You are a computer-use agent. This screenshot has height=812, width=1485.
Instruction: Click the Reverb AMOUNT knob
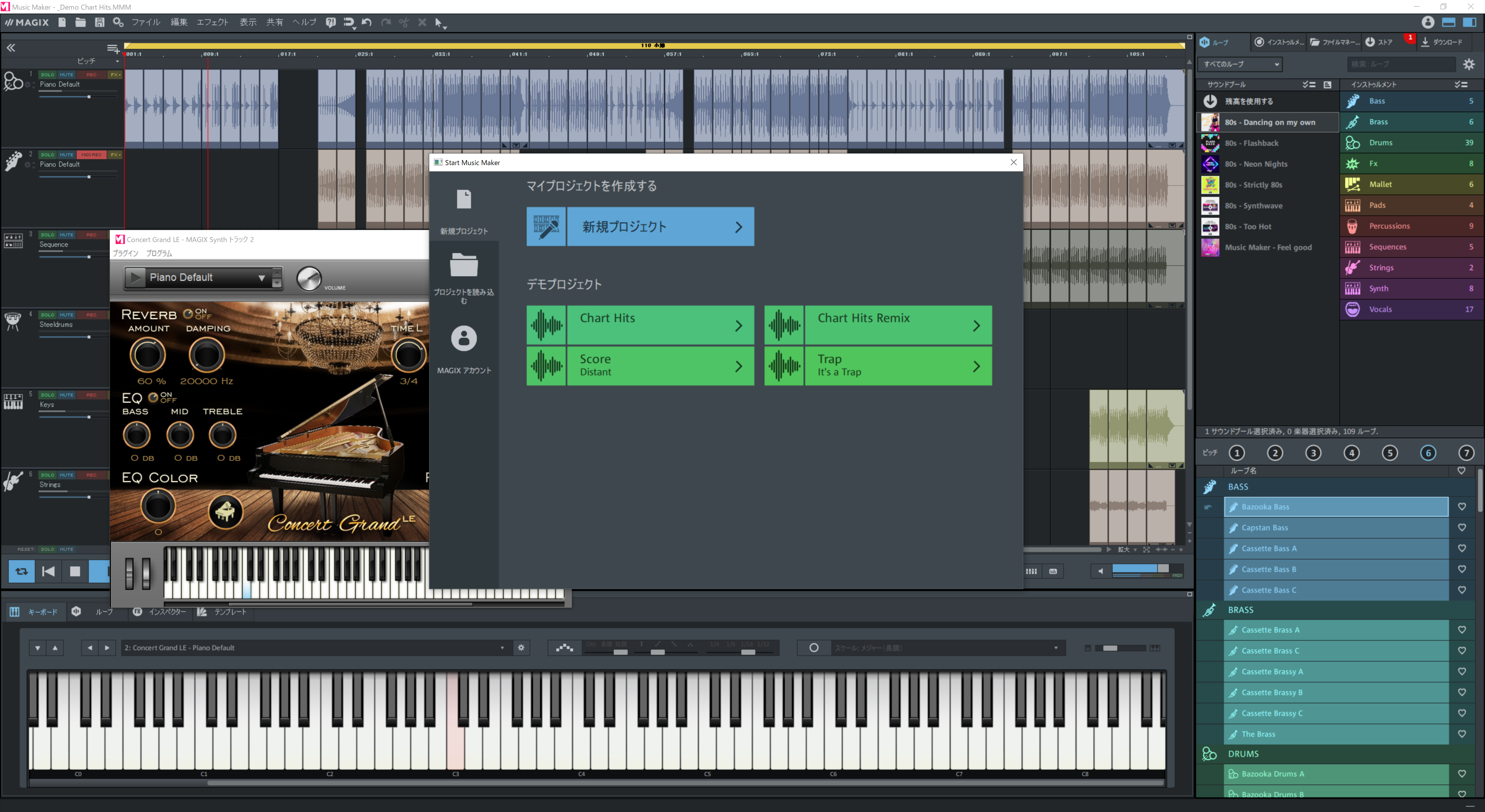click(148, 355)
